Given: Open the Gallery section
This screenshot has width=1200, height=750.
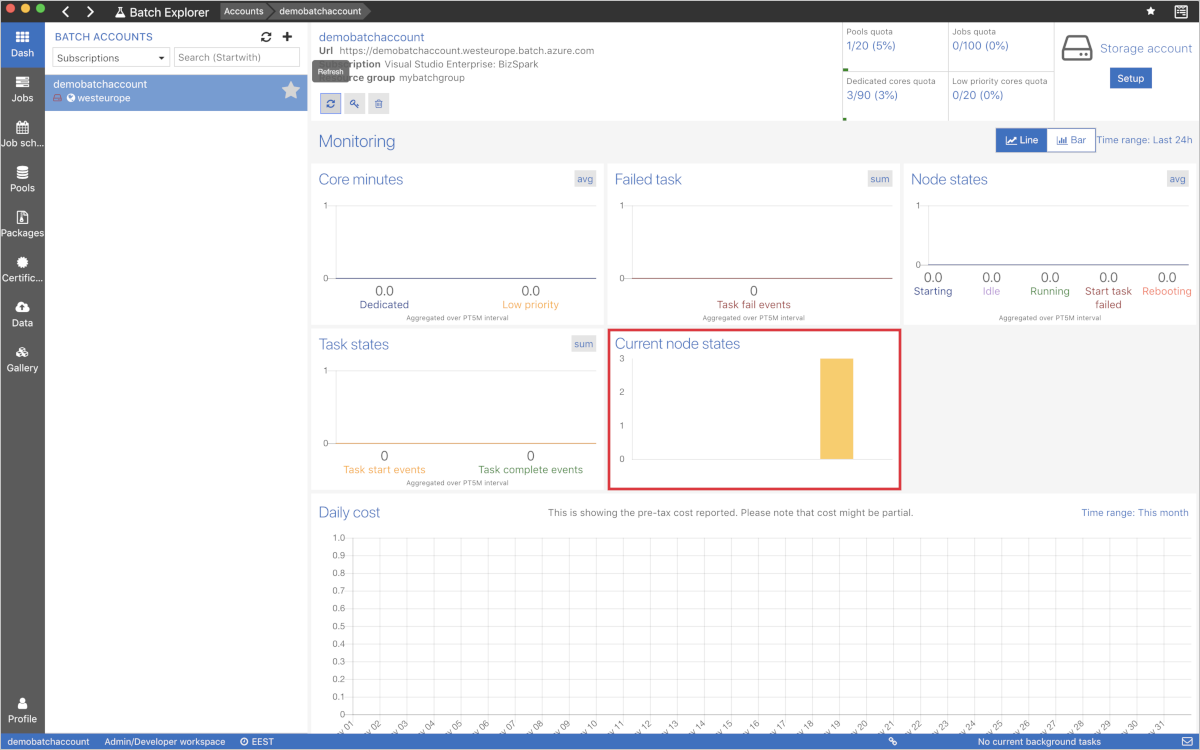Looking at the screenshot, I should coord(22,359).
